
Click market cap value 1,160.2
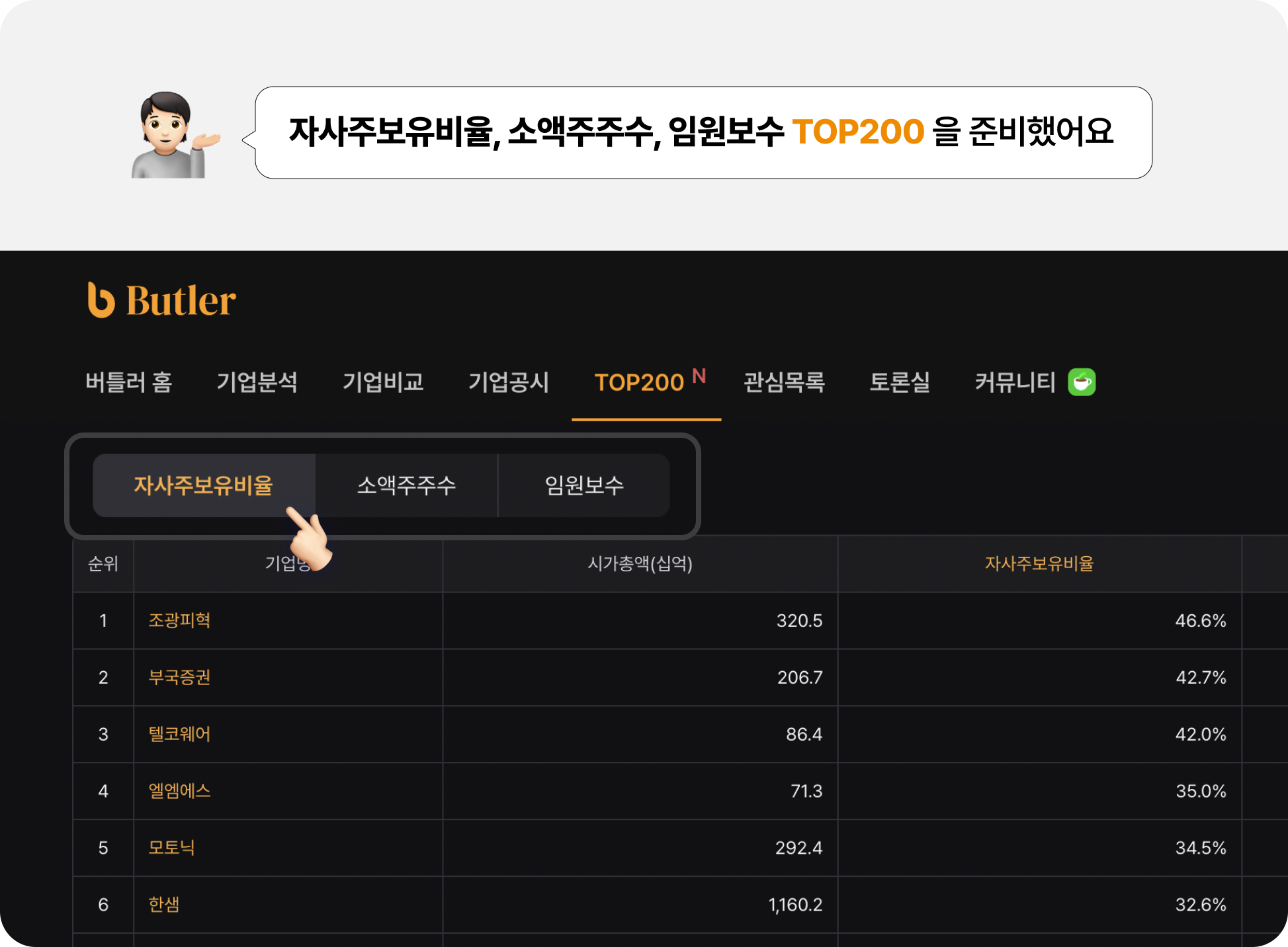tap(795, 905)
